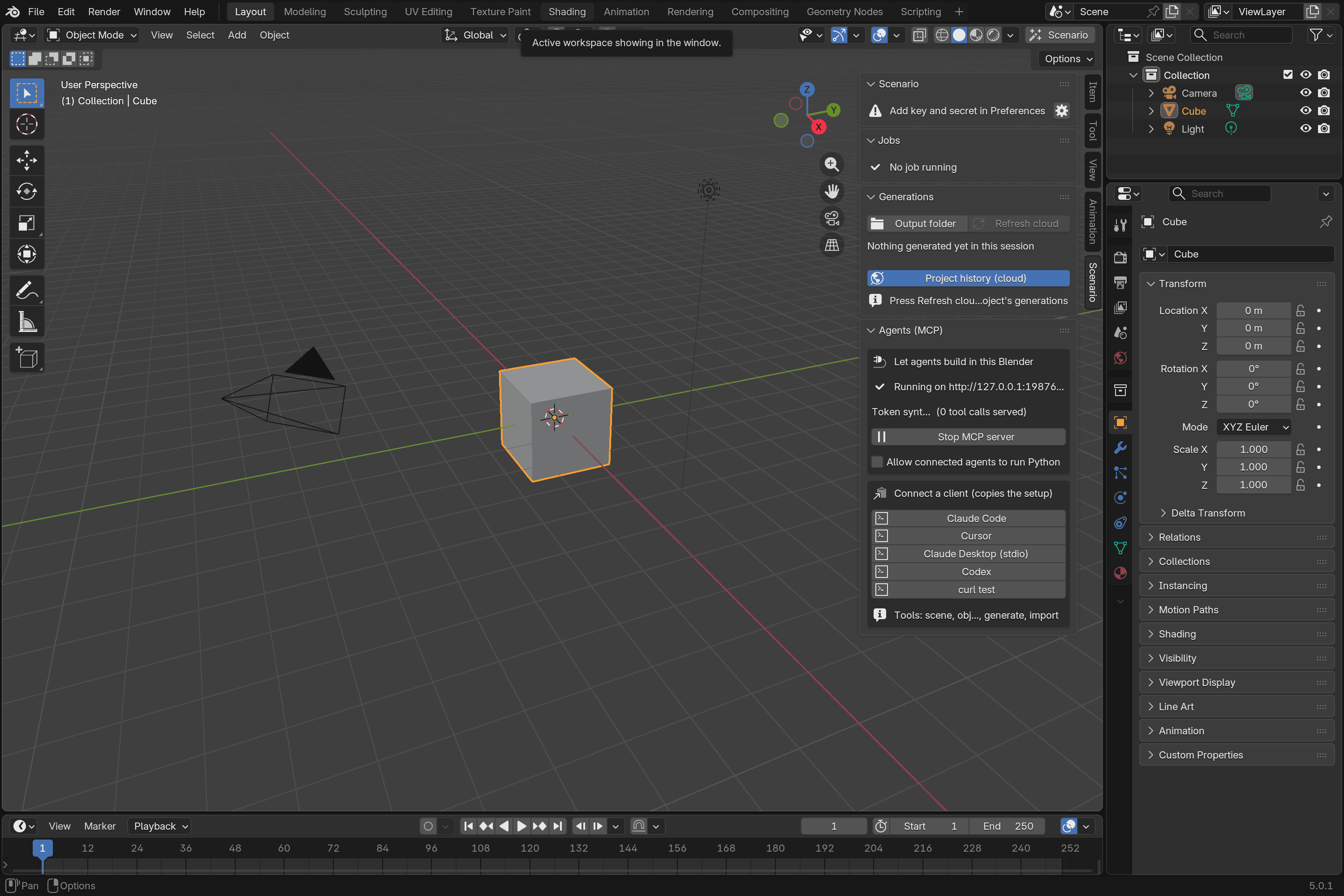
Task: Disable Cube in renders via camera icon
Action: [x=1323, y=111]
